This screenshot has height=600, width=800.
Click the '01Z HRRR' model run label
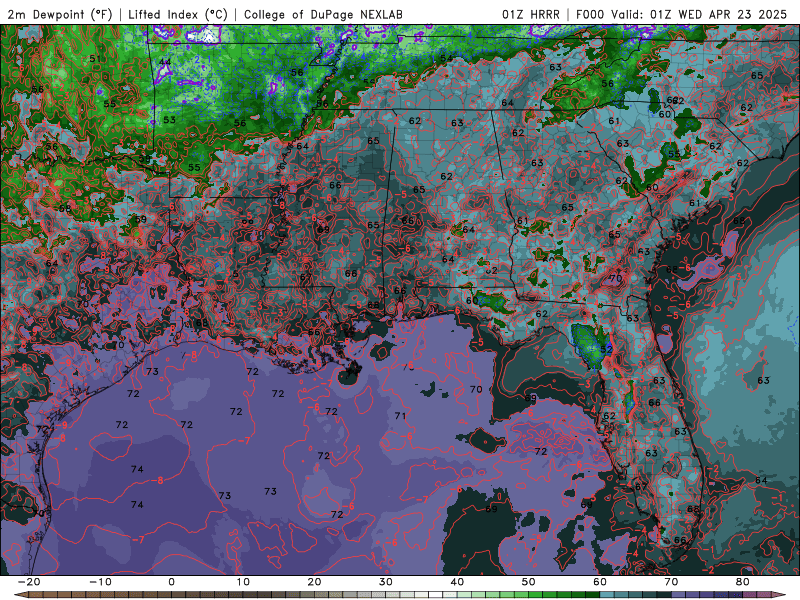coord(531,14)
